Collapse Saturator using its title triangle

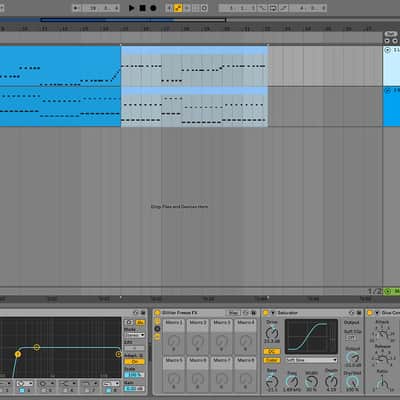coord(273,313)
